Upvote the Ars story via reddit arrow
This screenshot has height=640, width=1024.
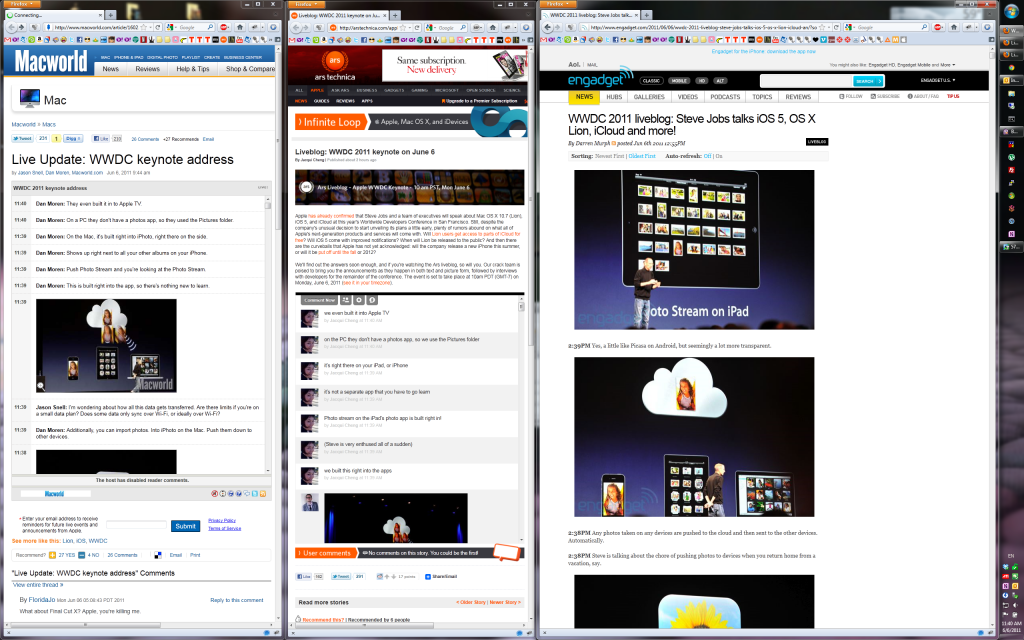[386, 576]
